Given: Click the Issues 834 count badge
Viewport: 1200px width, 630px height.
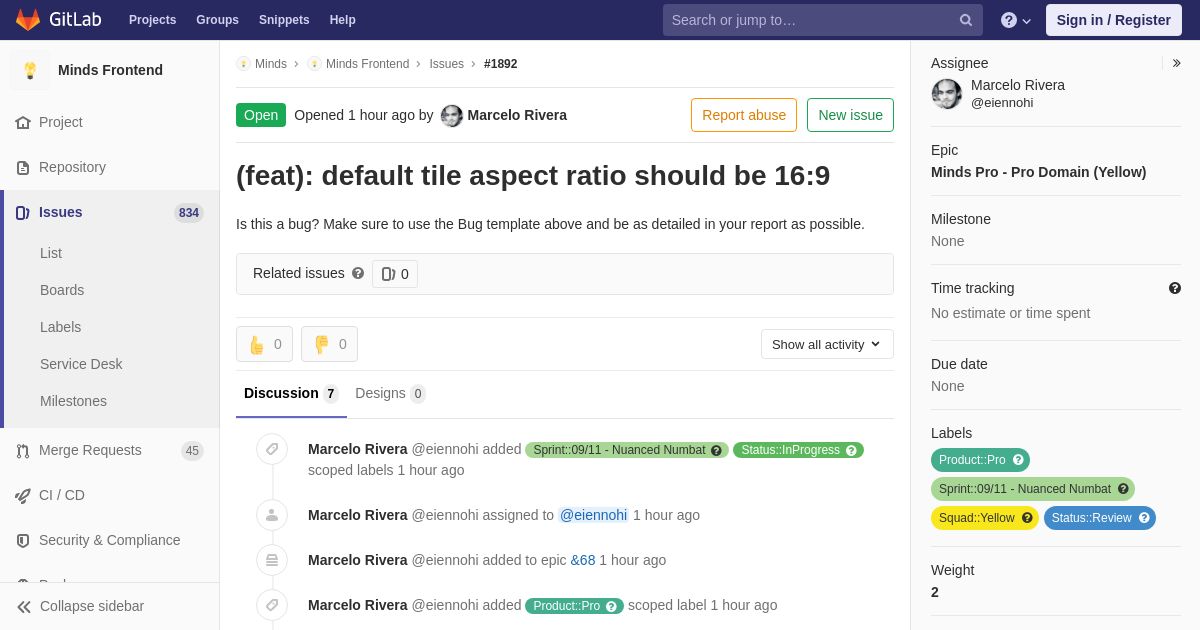Looking at the screenshot, I should tap(188, 213).
